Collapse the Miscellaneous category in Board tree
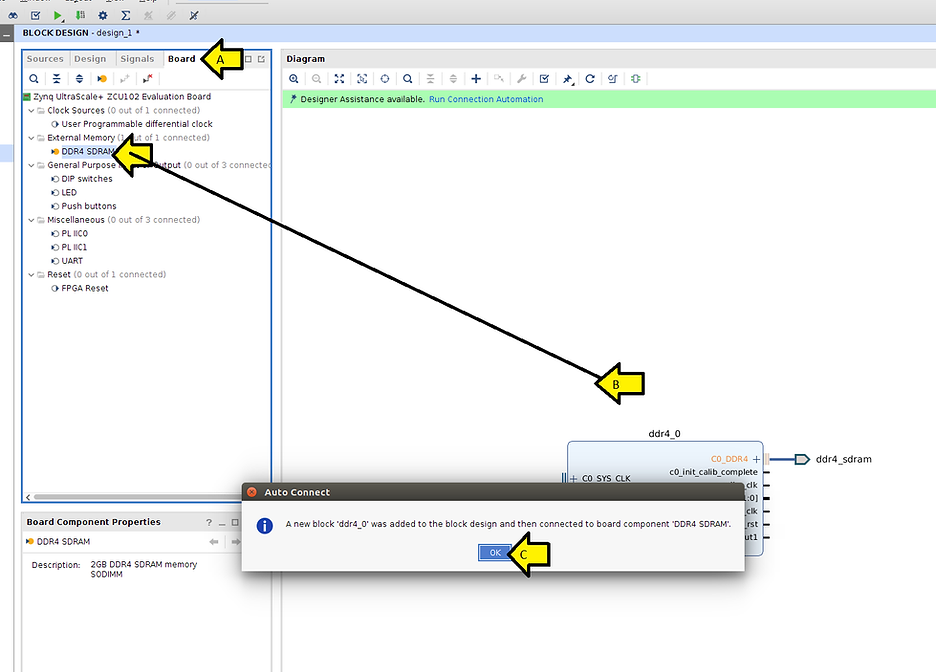 (30, 219)
